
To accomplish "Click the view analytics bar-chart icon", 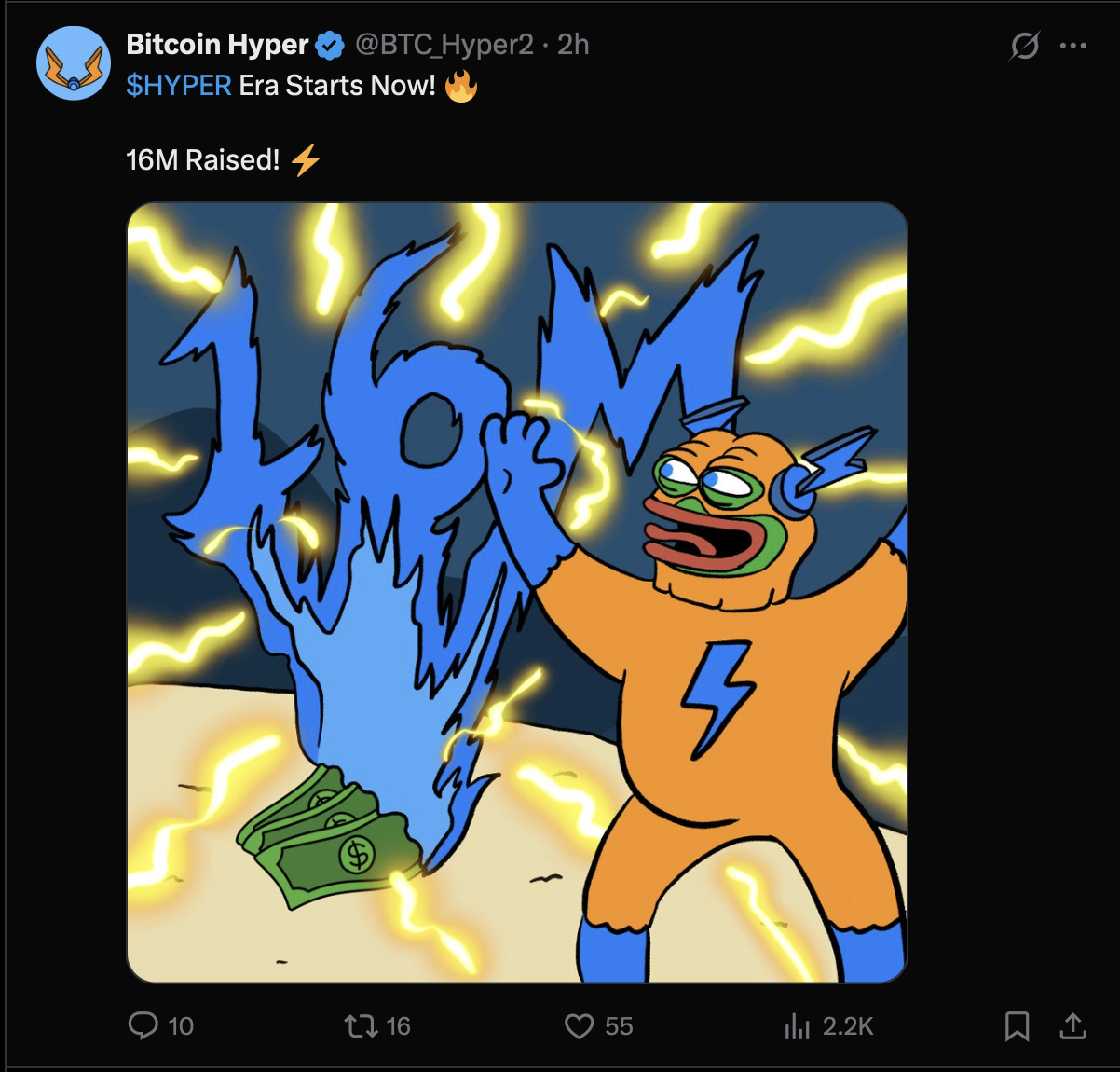I will pyautogui.click(x=797, y=1026).
